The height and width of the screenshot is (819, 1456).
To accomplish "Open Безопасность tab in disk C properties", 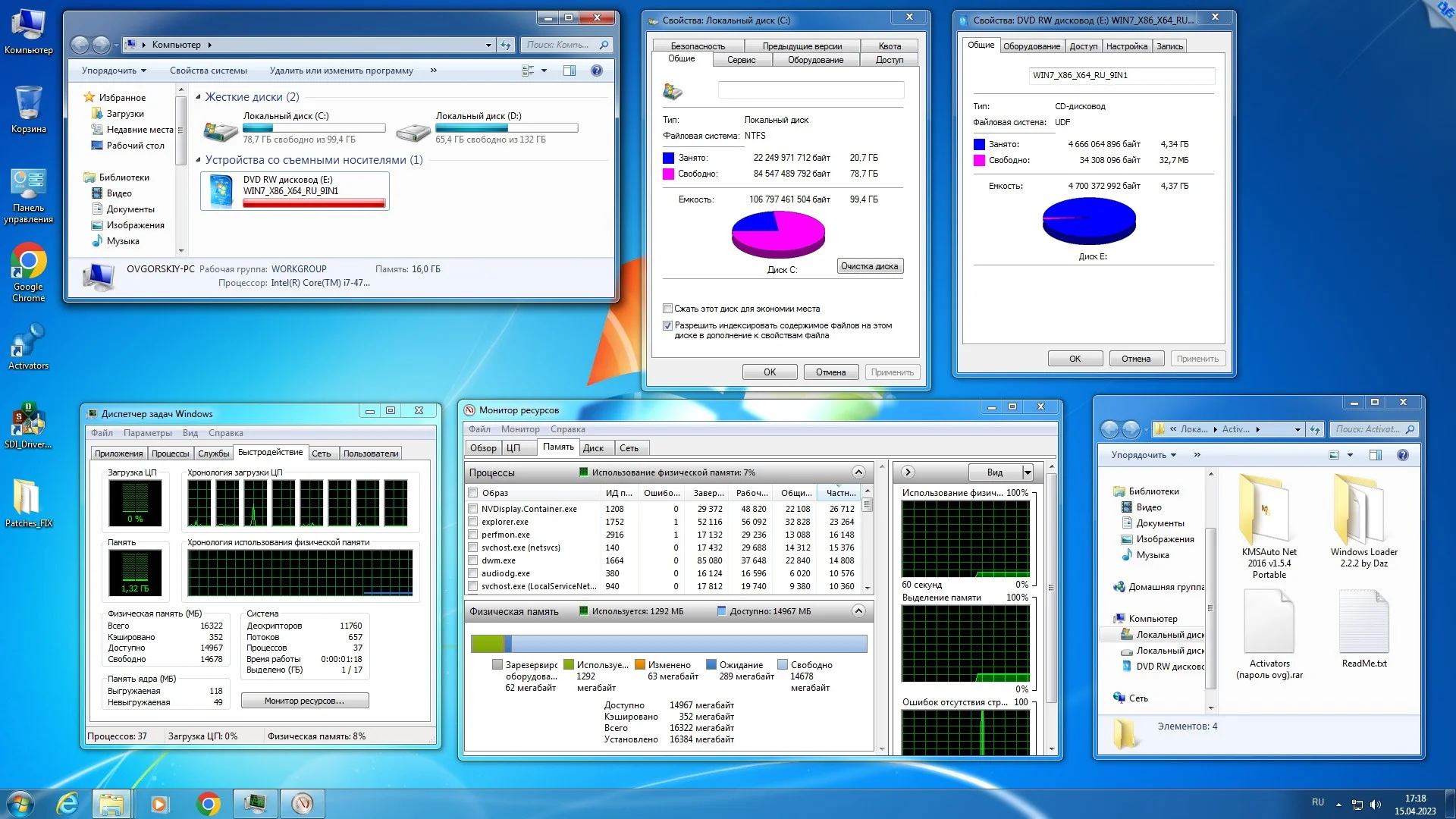I will pyautogui.click(x=698, y=46).
